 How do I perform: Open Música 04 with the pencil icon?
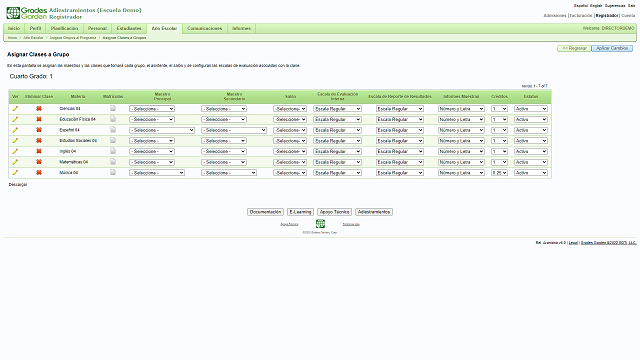pyautogui.click(x=15, y=173)
